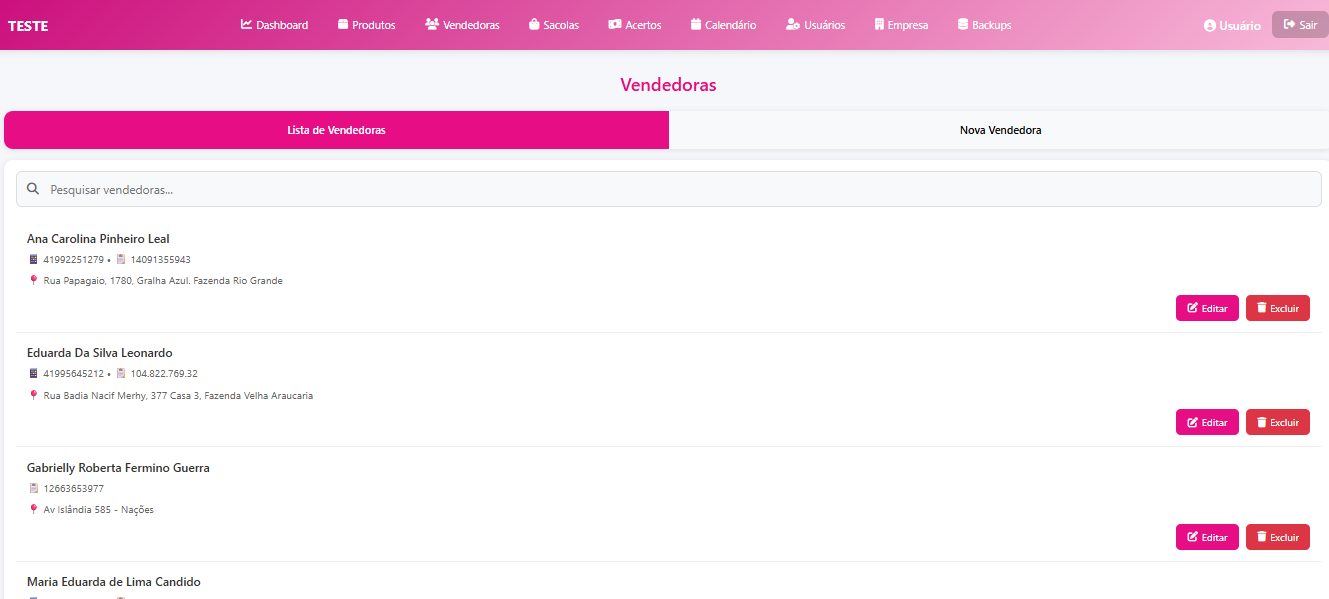
Task: Open the Backups page
Action: click(984, 25)
